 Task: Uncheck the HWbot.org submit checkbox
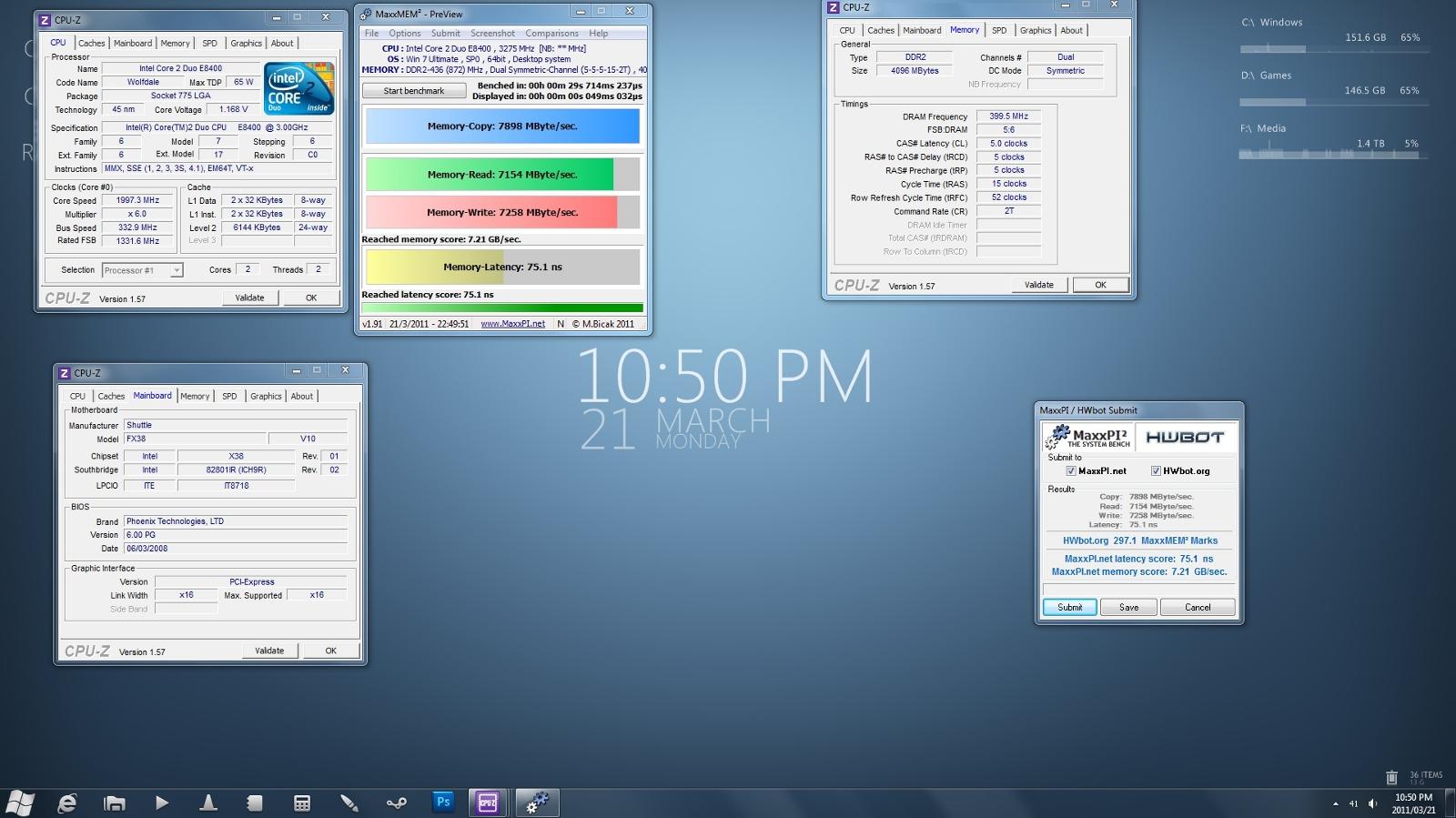(1156, 471)
